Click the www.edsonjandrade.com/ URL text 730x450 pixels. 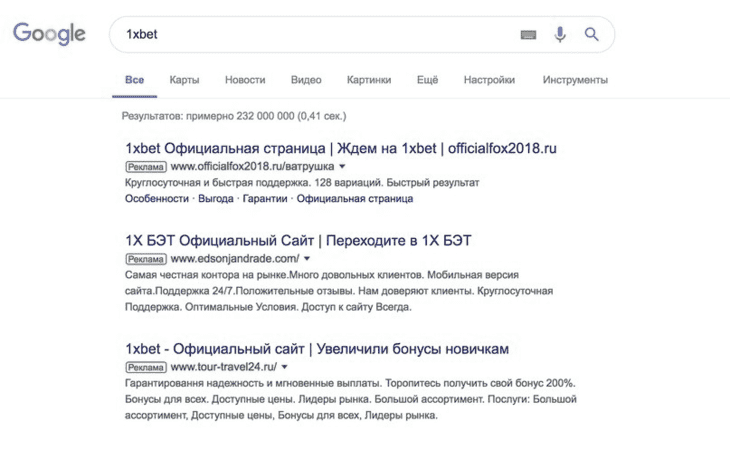(235, 258)
